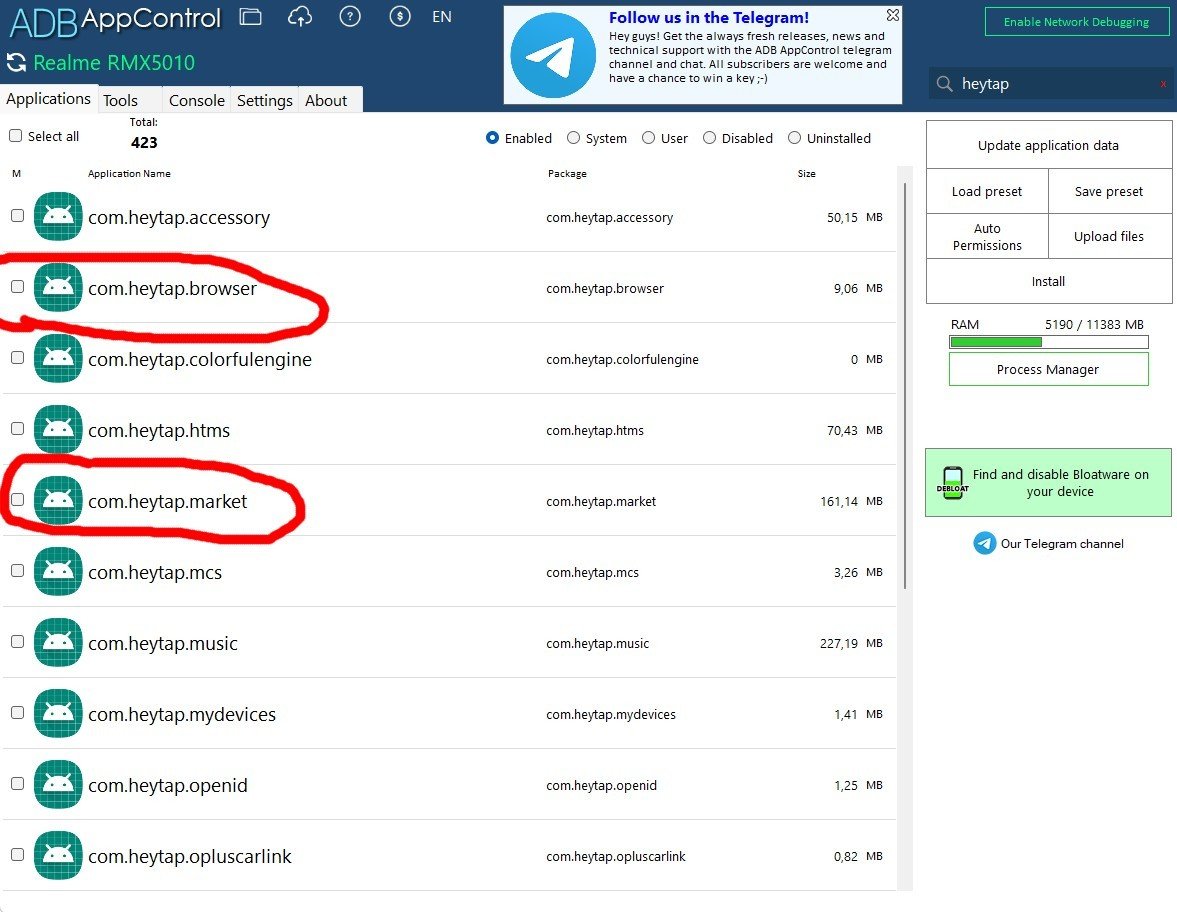Click the com.heytap.openid app icon

pos(58,784)
